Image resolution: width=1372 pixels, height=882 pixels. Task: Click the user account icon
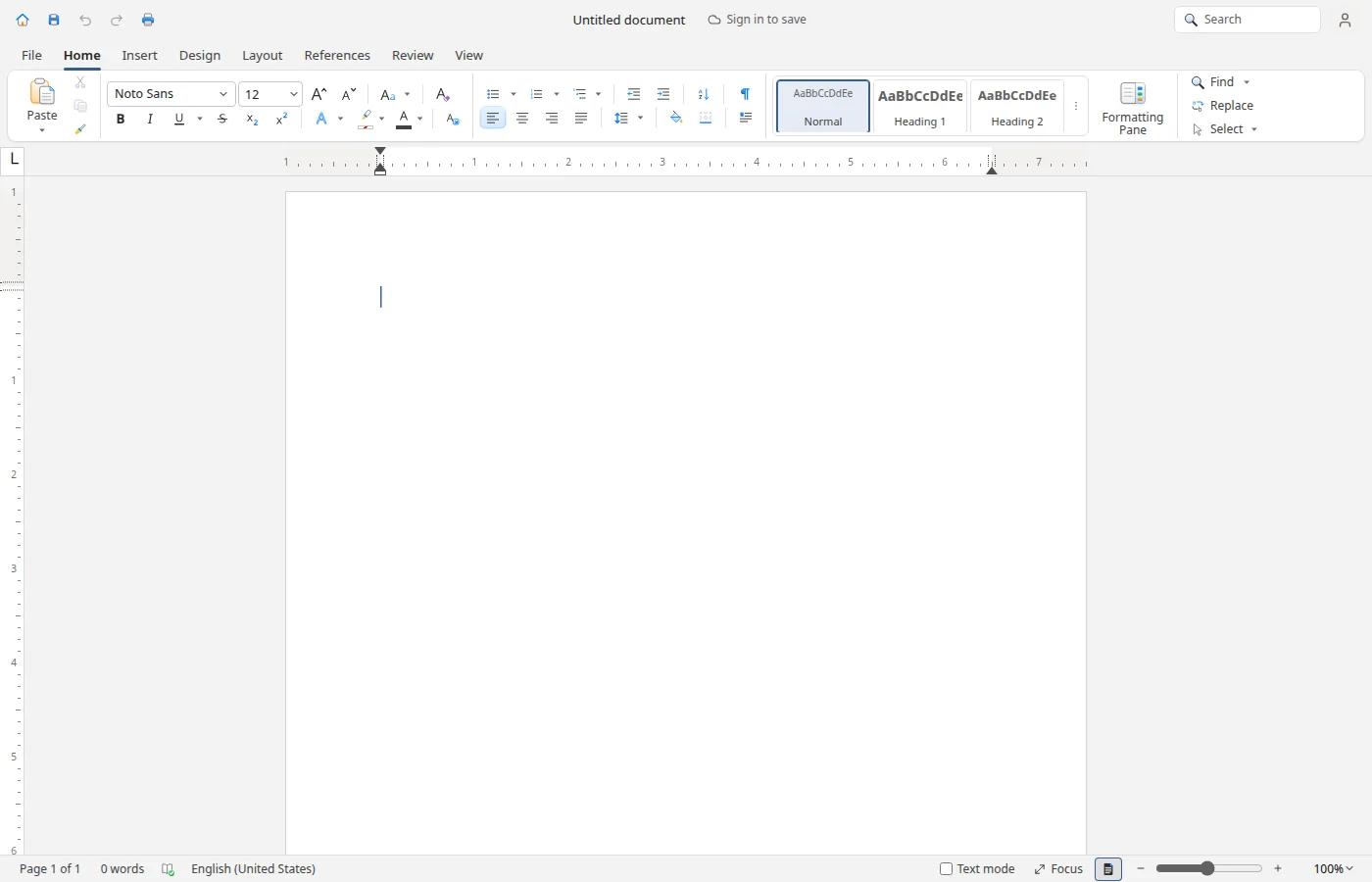tap(1345, 20)
